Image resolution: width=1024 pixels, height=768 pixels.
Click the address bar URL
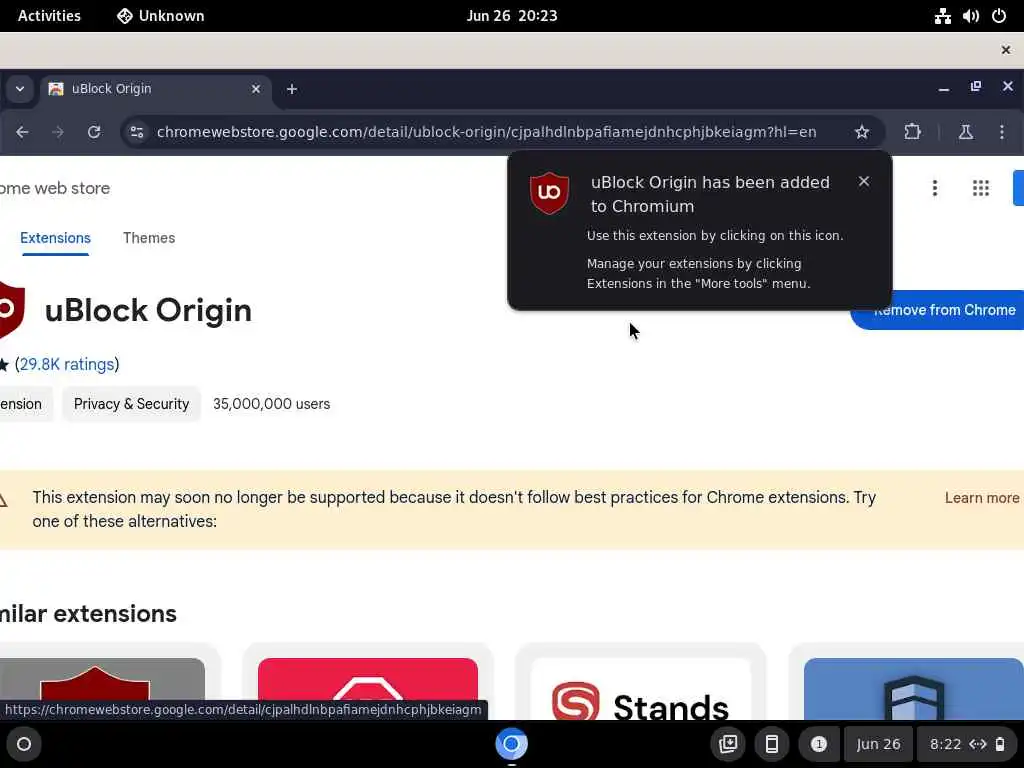(x=487, y=132)
